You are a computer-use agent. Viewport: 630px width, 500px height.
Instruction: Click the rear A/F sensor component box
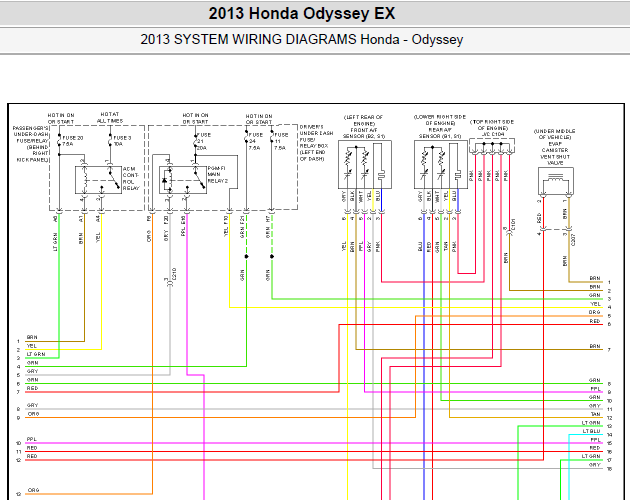[x=441, y=164]
